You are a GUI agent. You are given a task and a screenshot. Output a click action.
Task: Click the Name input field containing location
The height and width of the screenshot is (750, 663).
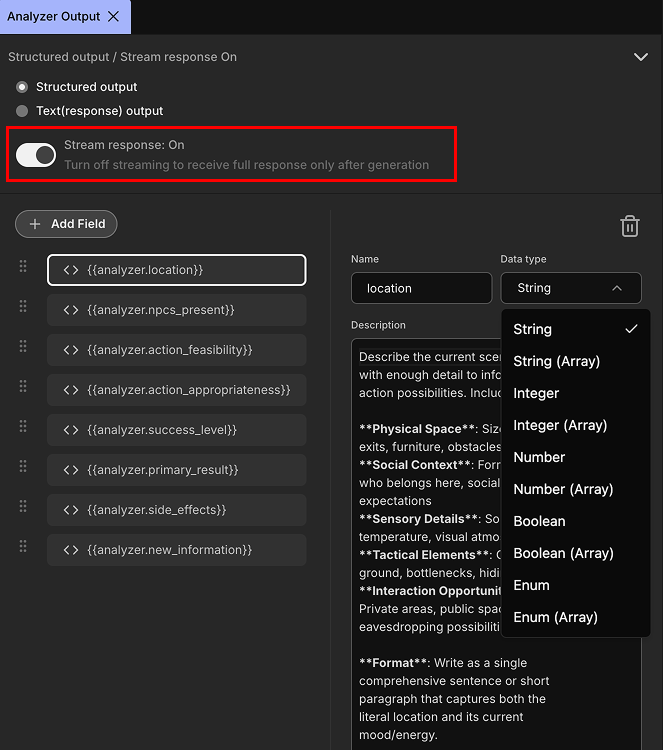(x=421, y=288)
